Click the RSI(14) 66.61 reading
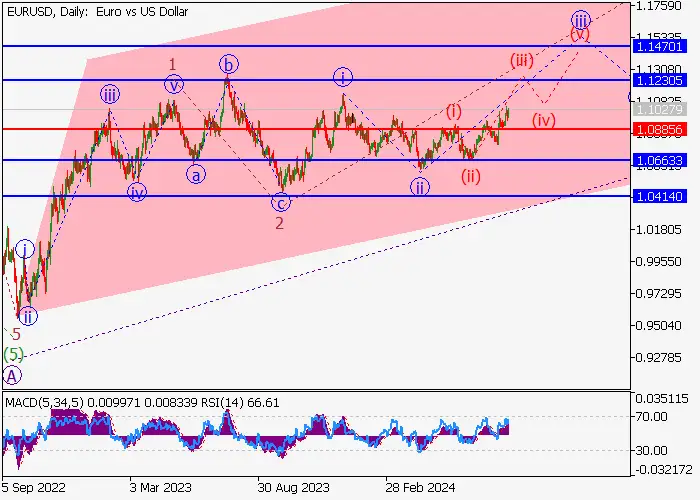This screenshot has width=700, height=500. click(x=239, y=403)
